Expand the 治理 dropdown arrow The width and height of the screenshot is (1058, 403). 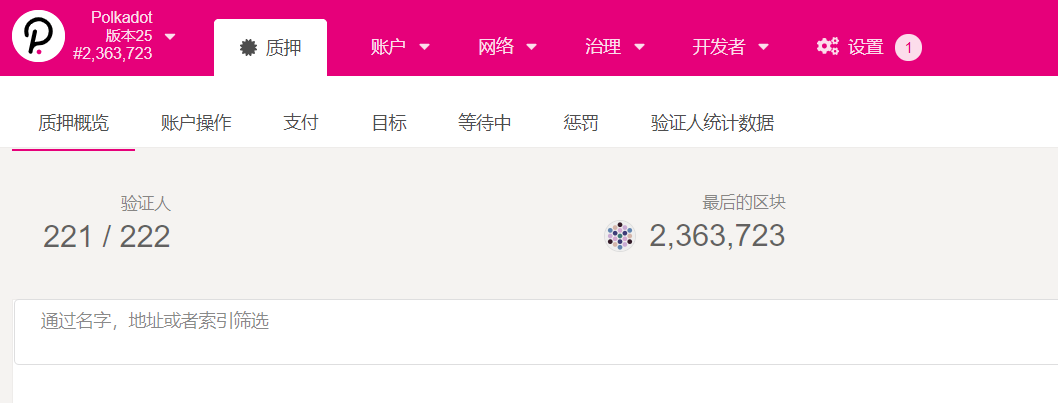(x=639, y=47)
